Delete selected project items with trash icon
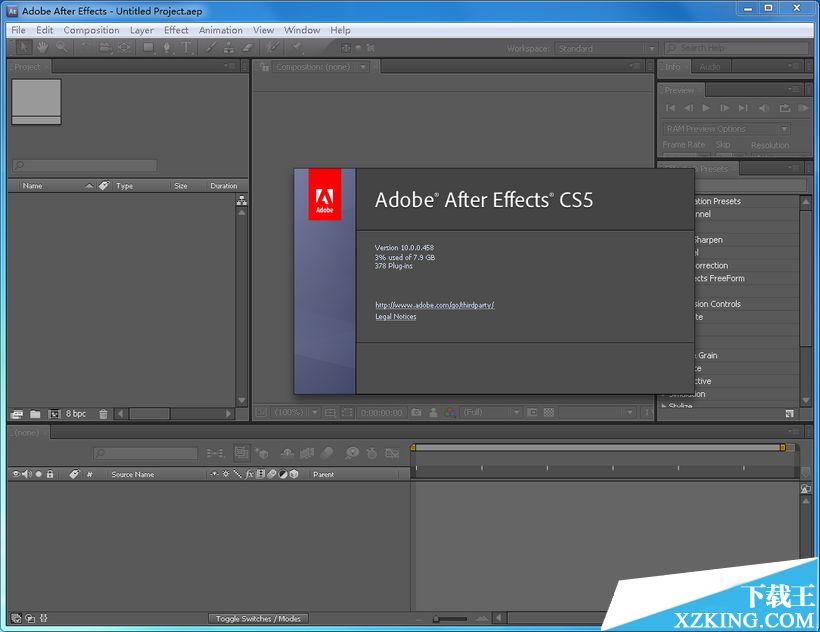Viewport: 820px width, 632px height. point(103,414)
